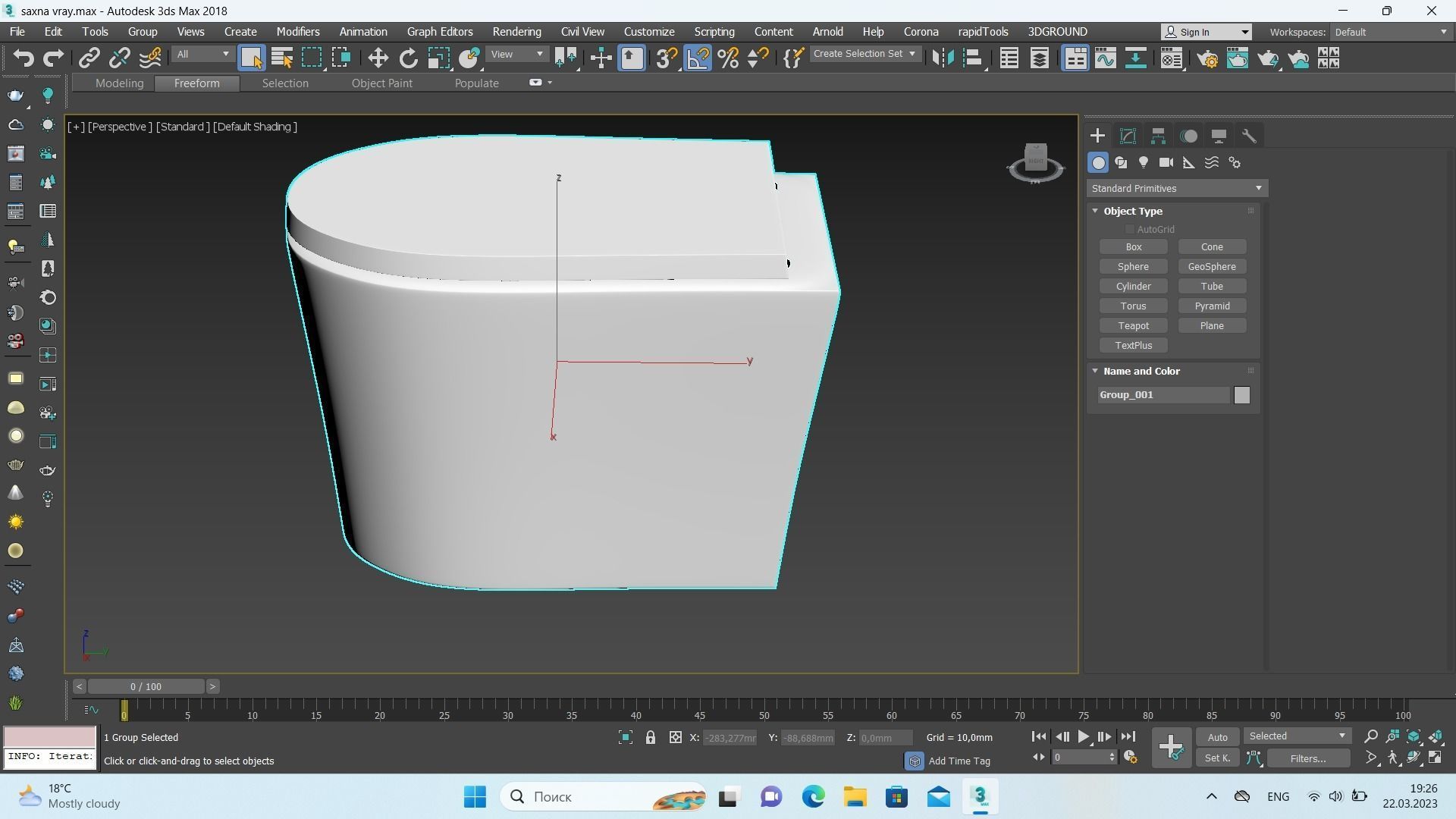The height and width of the screenshot is (819, 1456).
Task: Open the Sign In dropdown
Action: (x=1207, y=32)
